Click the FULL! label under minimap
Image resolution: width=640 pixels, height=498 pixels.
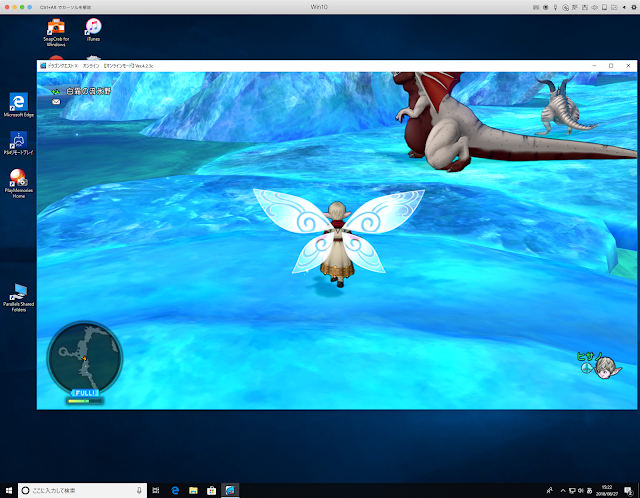coord(85,393)
